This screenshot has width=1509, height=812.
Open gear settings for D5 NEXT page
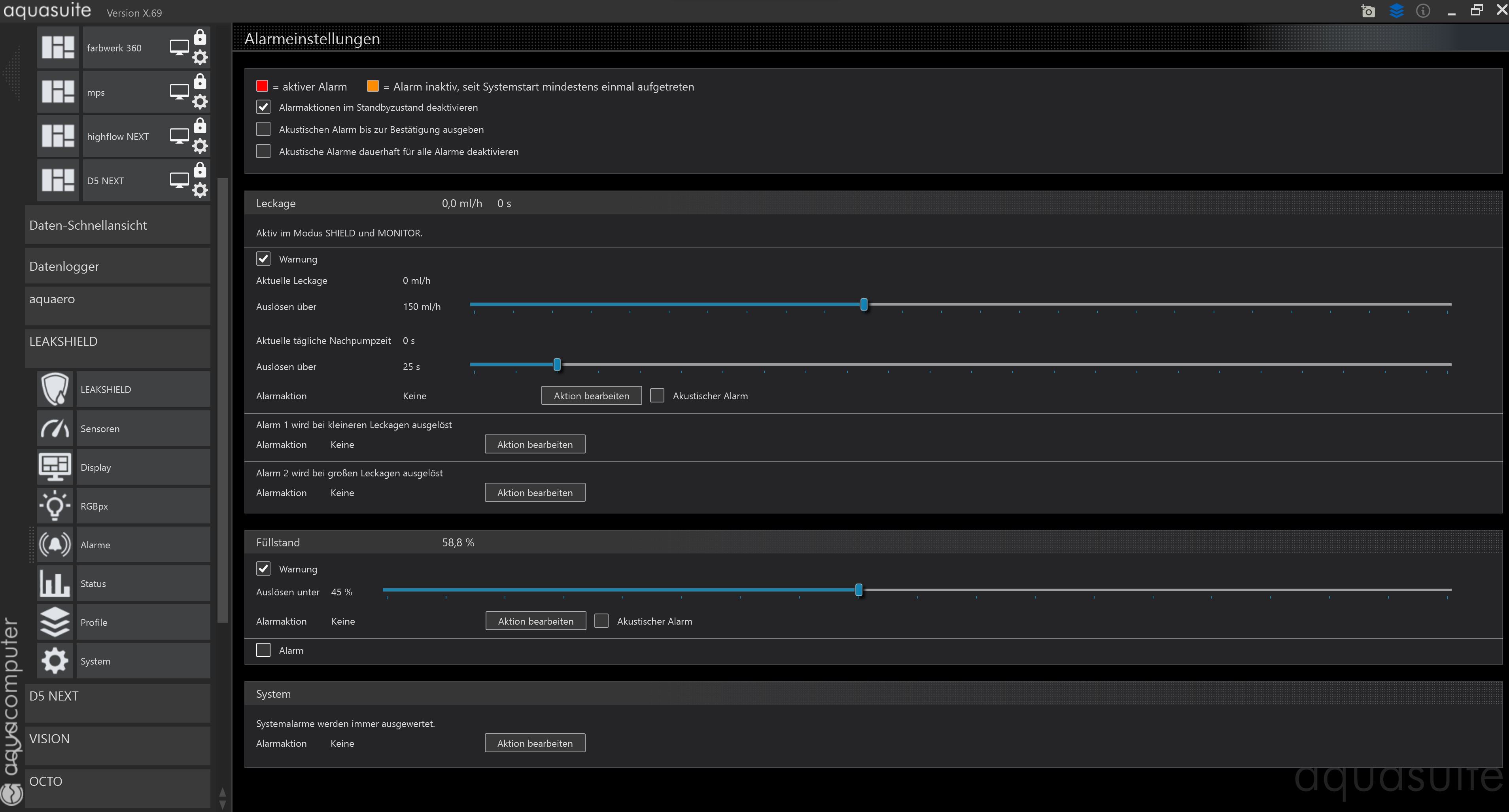click(200, 190)
